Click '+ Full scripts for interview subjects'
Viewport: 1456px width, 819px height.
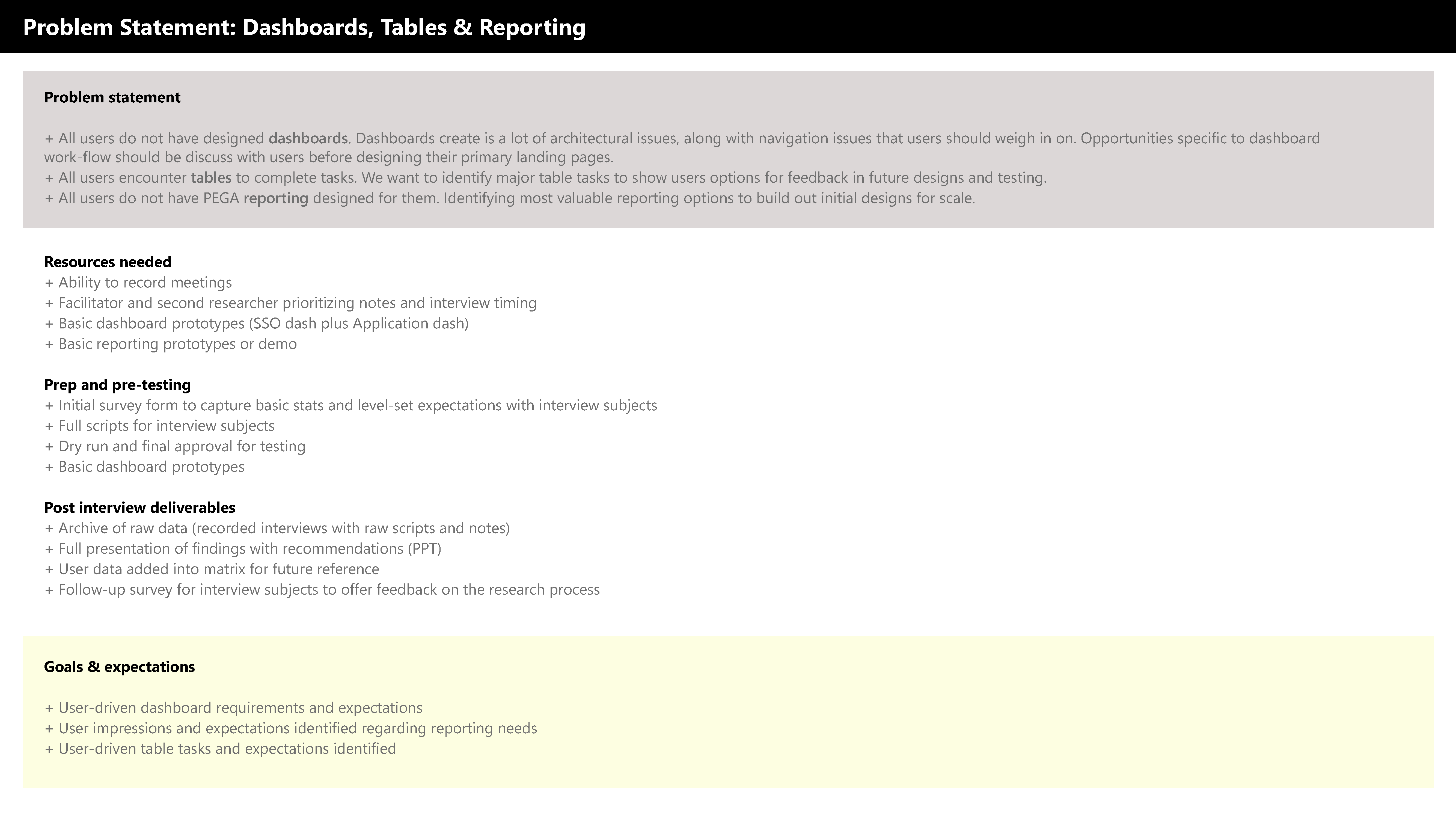pyautogui.click(x=159, y=426)
